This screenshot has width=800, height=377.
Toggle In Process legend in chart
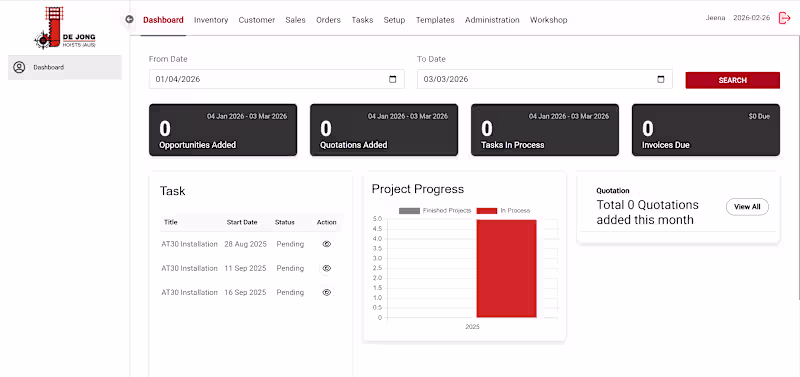click(503, 211)
